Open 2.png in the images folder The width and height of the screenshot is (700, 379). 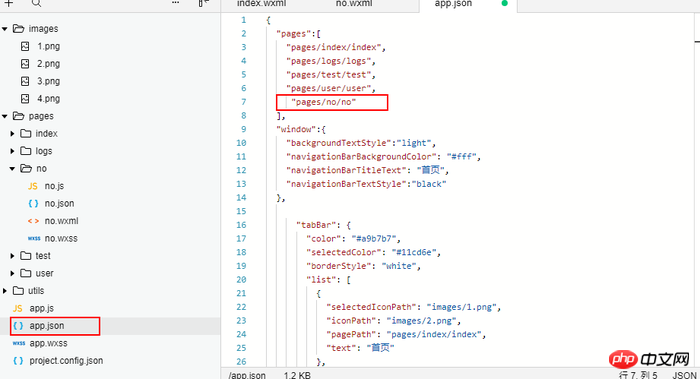point(48,63)
